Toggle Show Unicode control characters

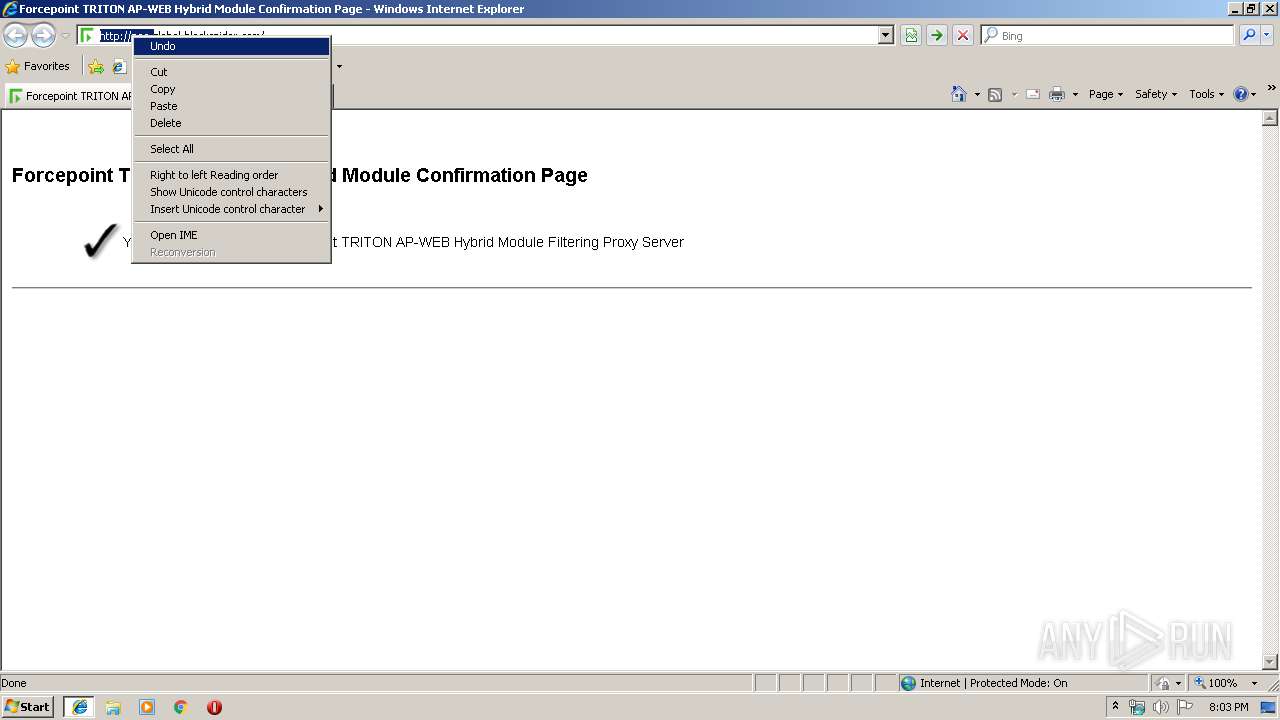point(231,192)
